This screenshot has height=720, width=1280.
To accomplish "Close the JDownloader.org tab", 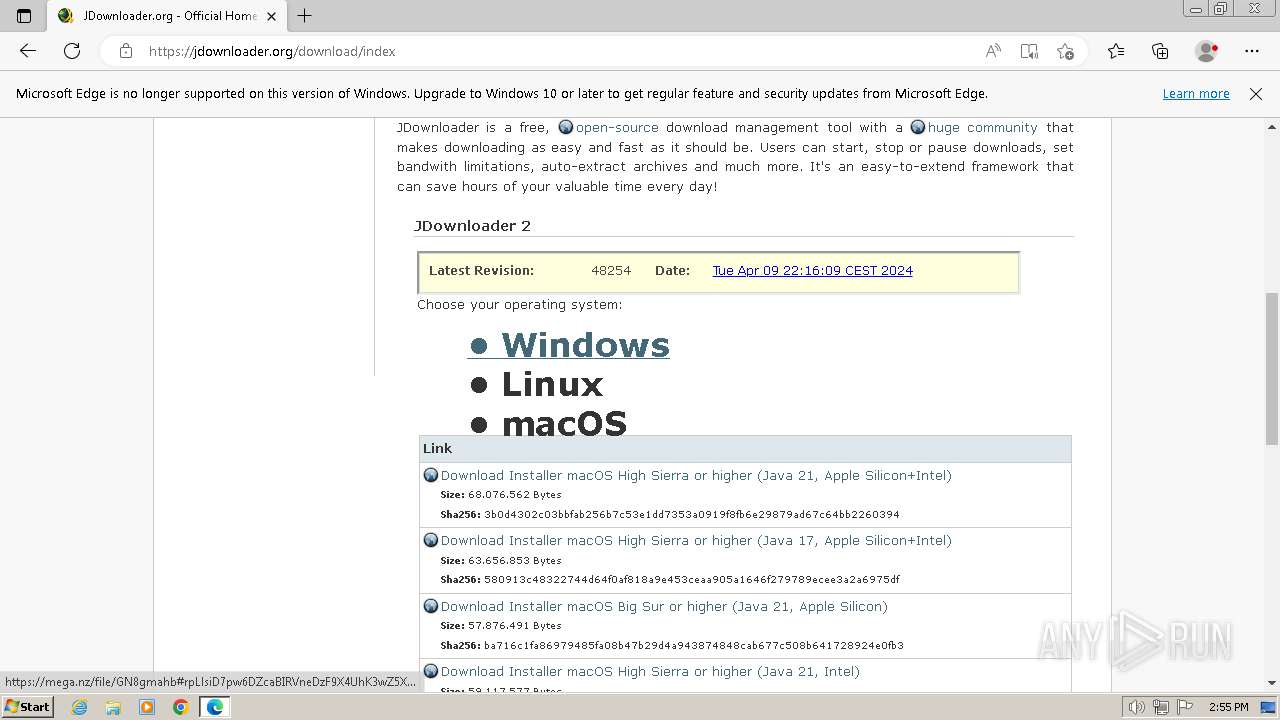I will coord(271,16).
